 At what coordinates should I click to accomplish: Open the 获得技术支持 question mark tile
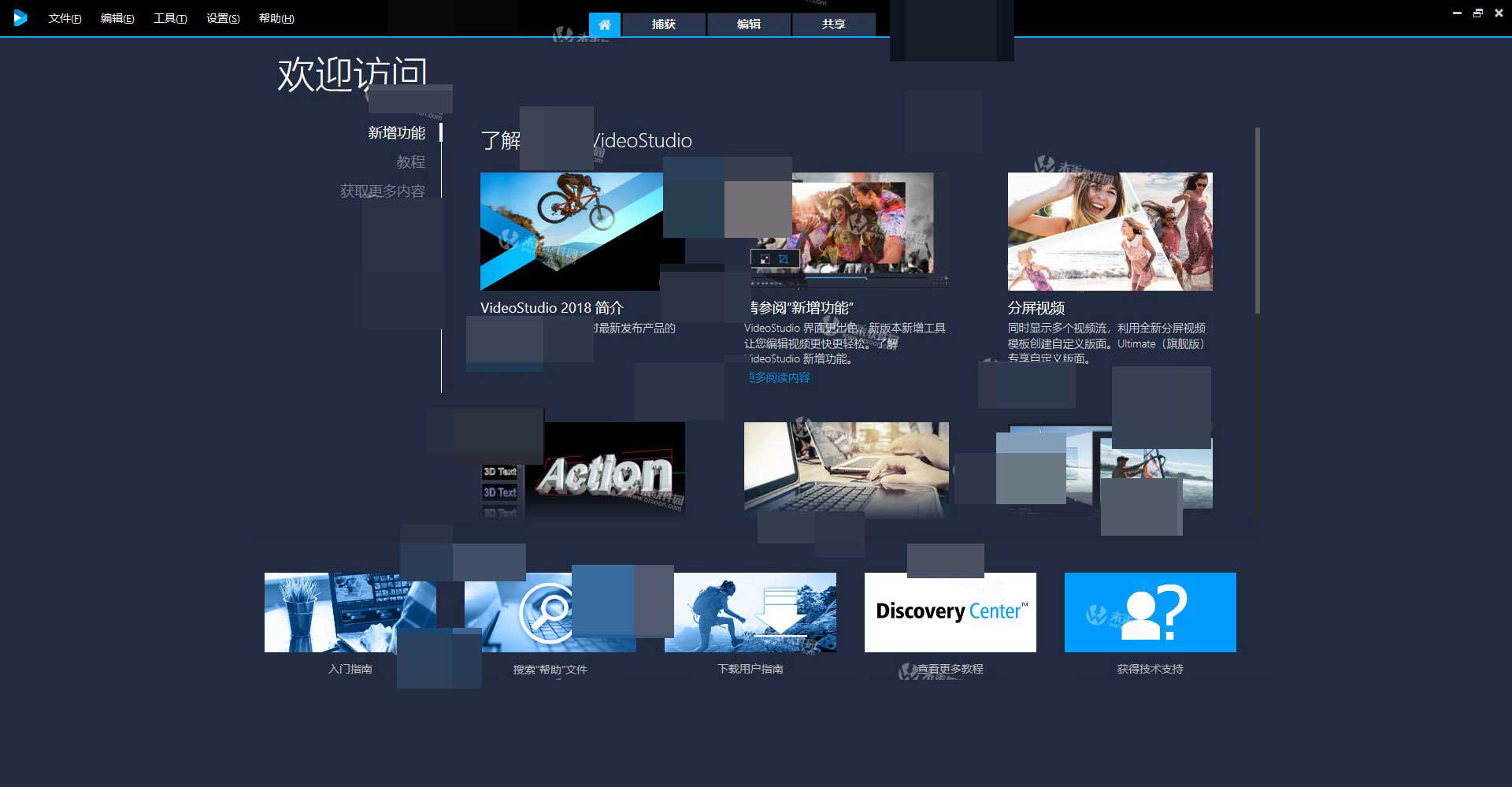point(1151,612)
